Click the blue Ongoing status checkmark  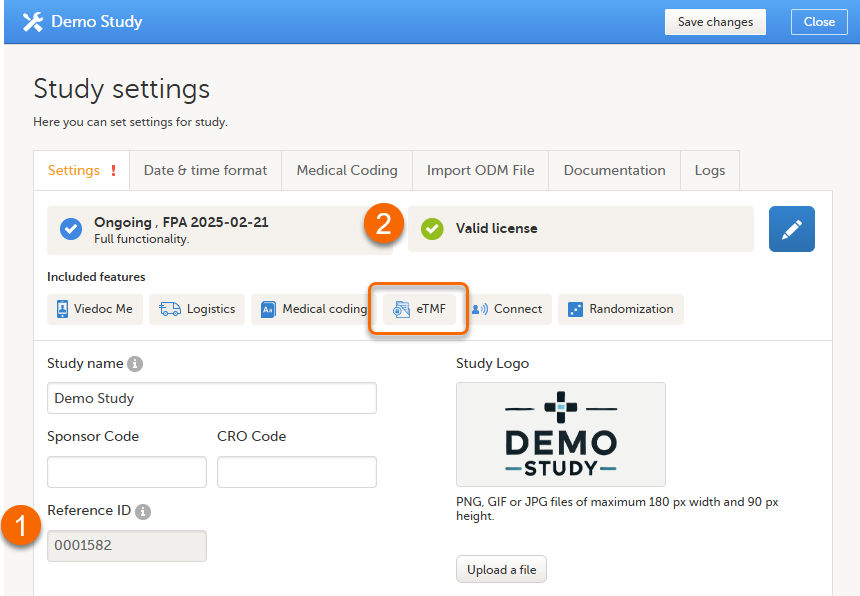[71, 229]
